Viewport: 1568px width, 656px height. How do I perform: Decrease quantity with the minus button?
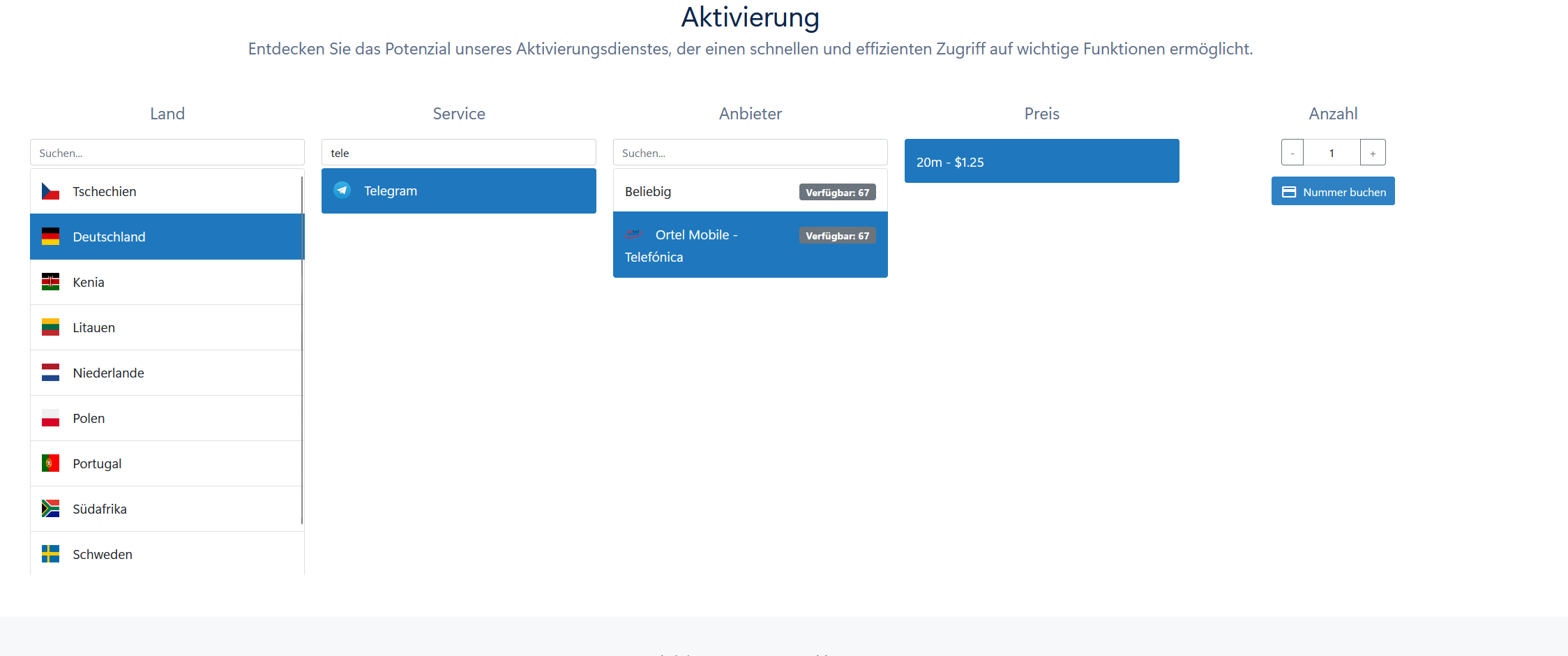[1292, 153]
